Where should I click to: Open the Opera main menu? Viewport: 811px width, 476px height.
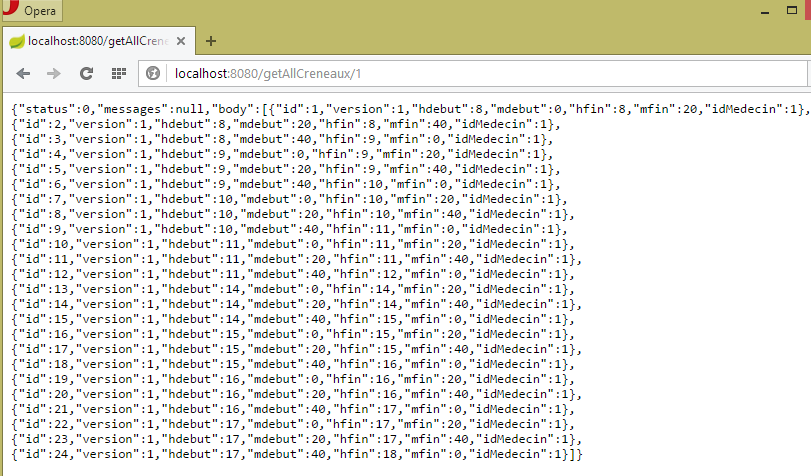click(31, 10)
